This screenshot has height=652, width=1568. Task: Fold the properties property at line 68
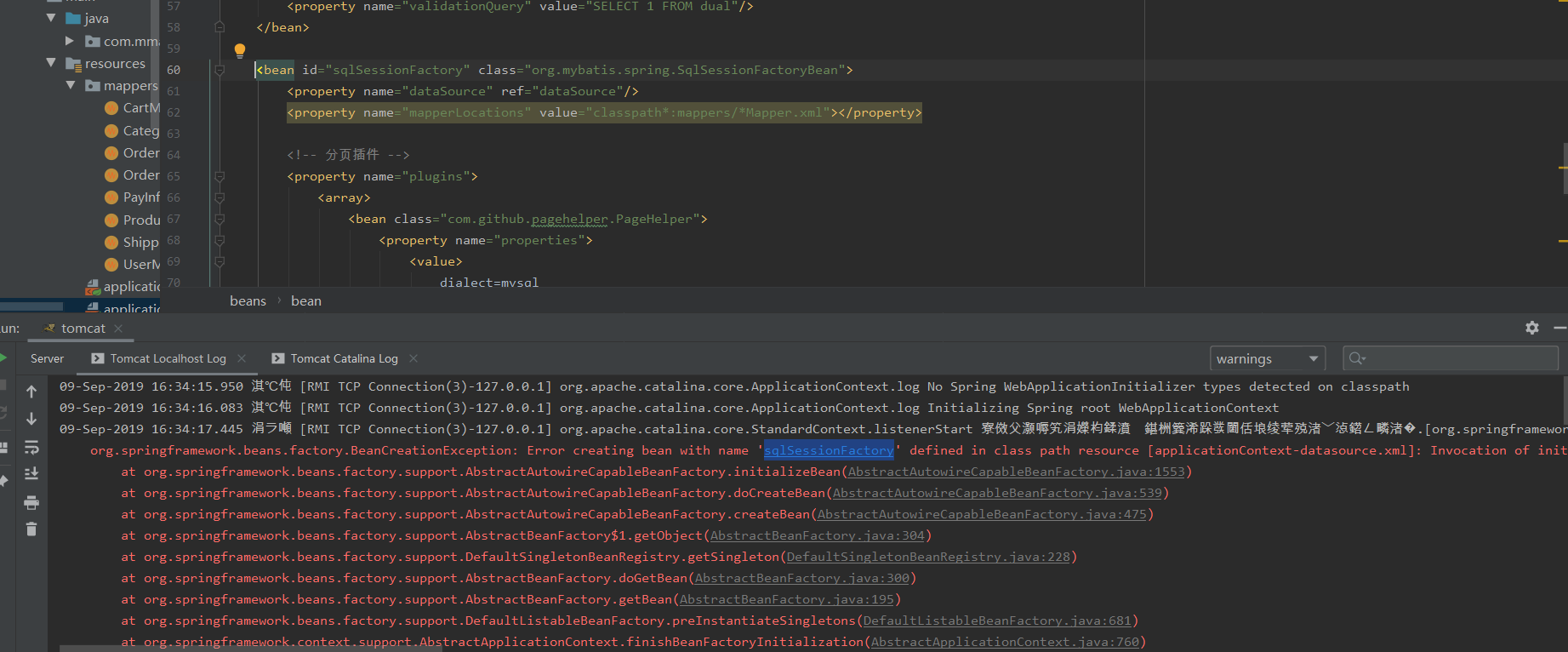coord(220,240)
